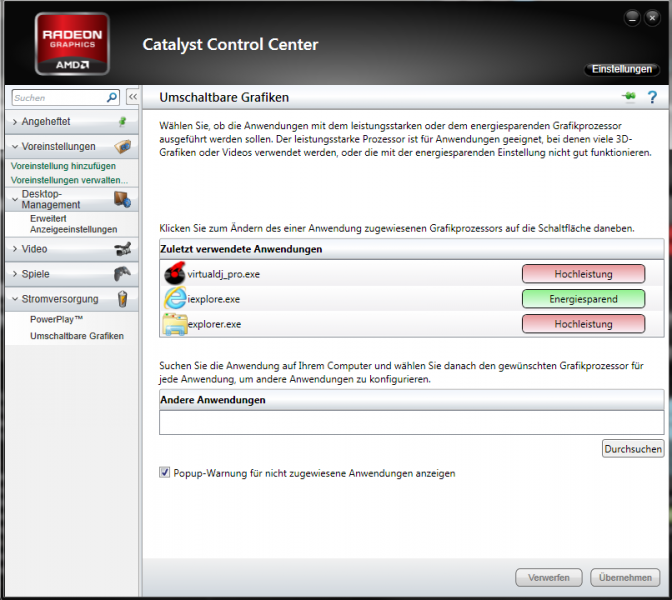Image resolution: width=672 pixels, height=600 pixels.
Task: Click the explorer.exe folder icon
Action: click(x=175, y=324)
